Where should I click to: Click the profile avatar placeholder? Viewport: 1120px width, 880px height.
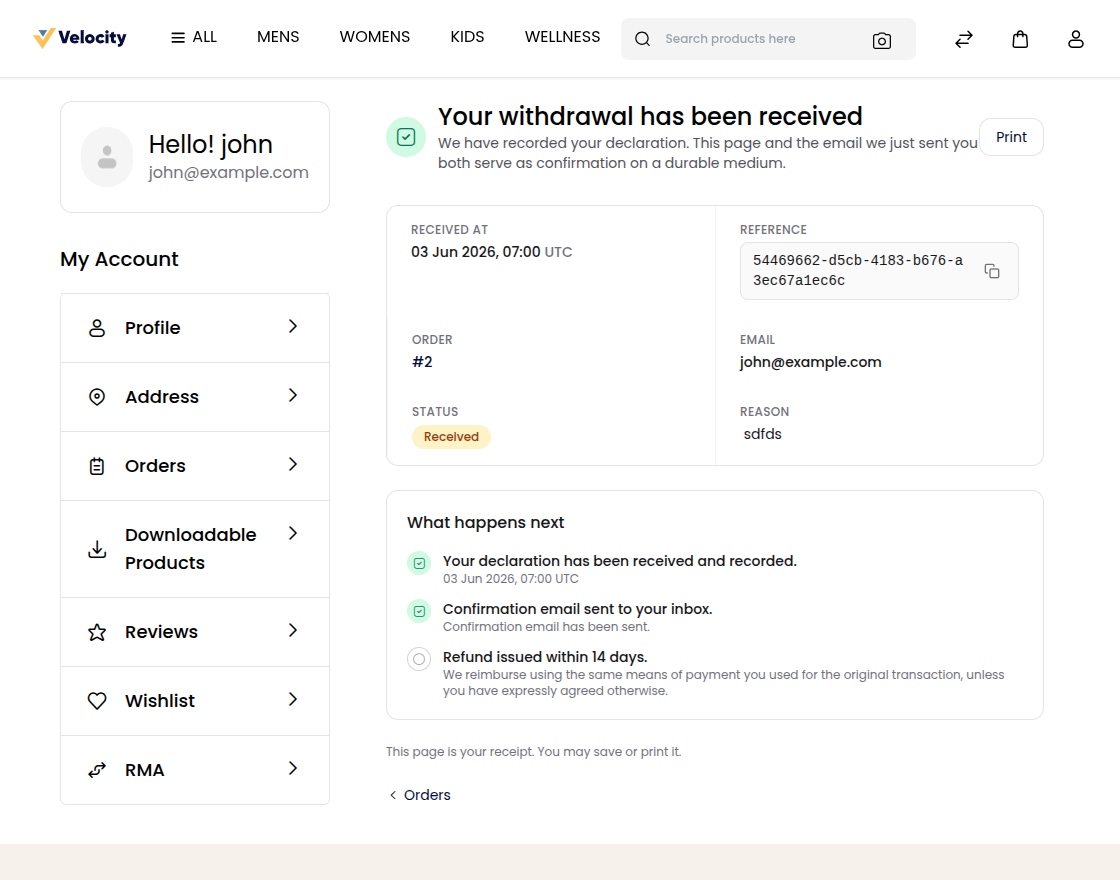tap(107, 157)
